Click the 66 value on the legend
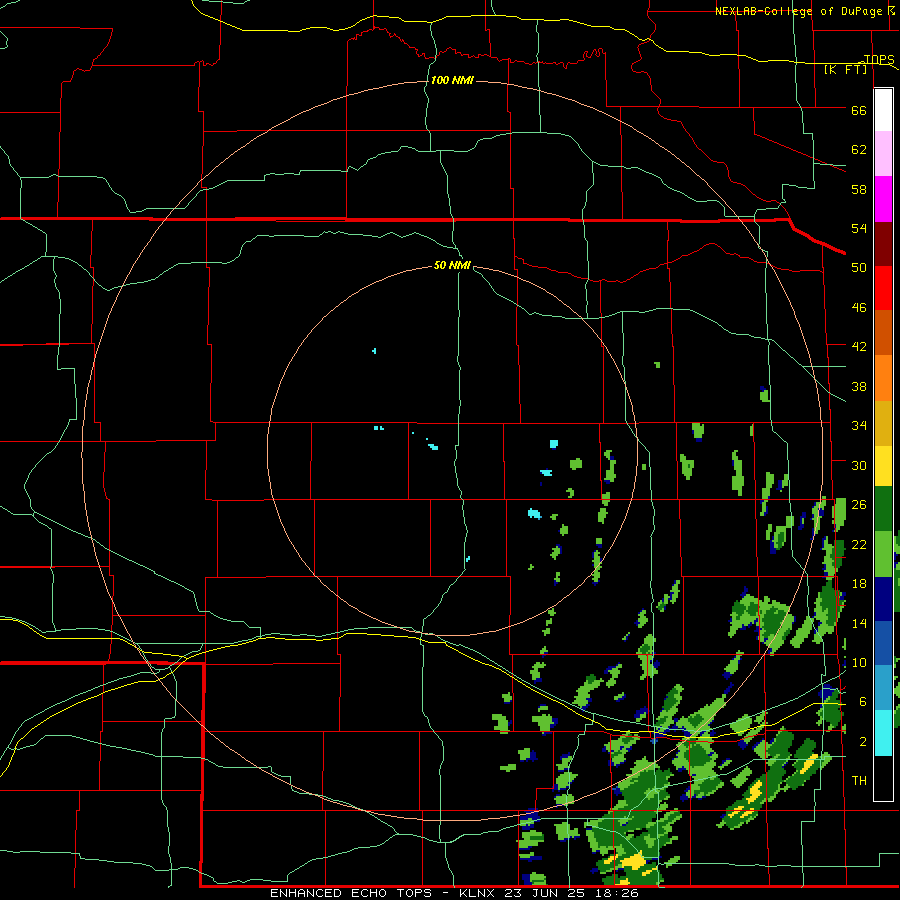 859,110
